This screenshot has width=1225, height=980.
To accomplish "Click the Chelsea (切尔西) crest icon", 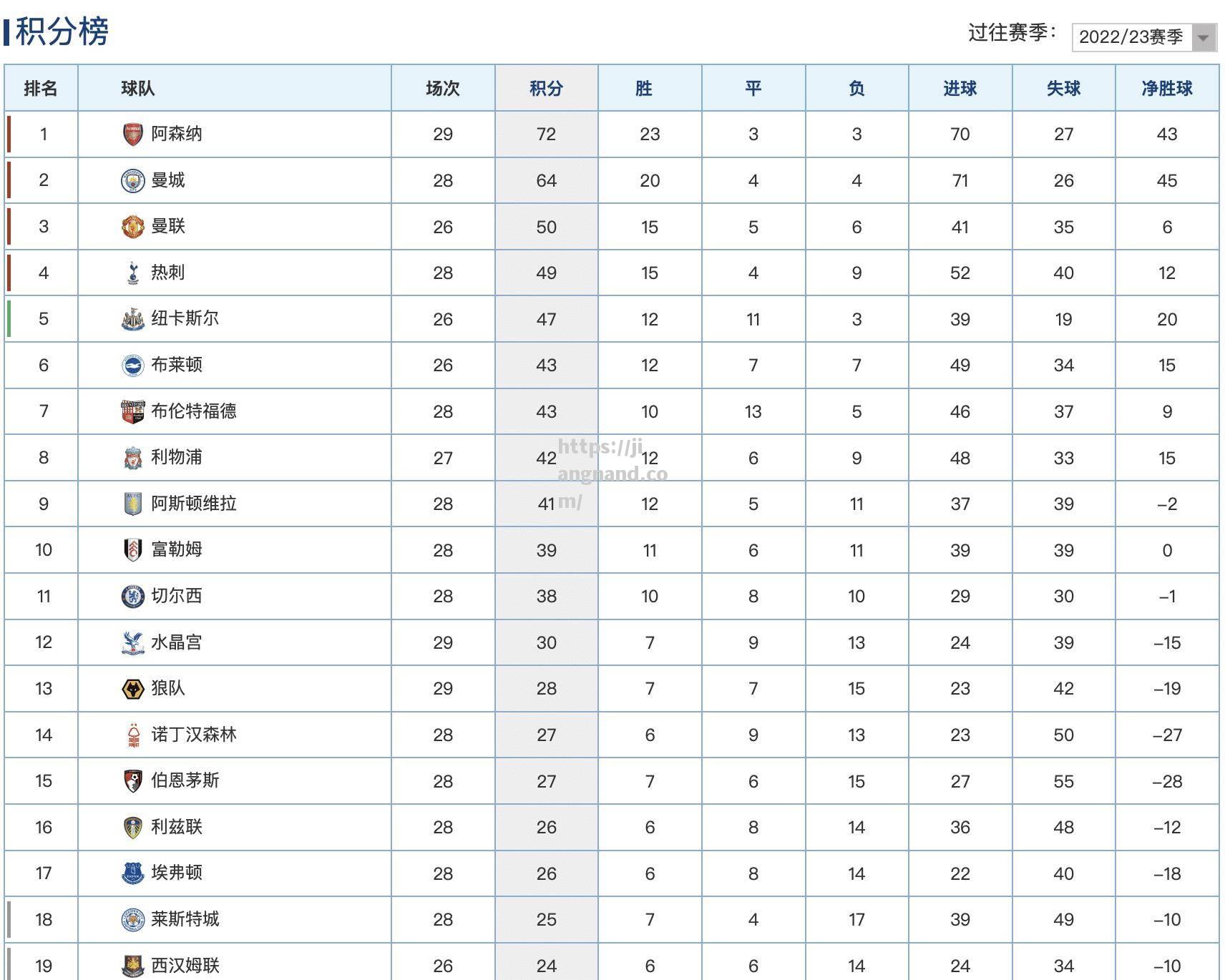I will tap(133, 596).
